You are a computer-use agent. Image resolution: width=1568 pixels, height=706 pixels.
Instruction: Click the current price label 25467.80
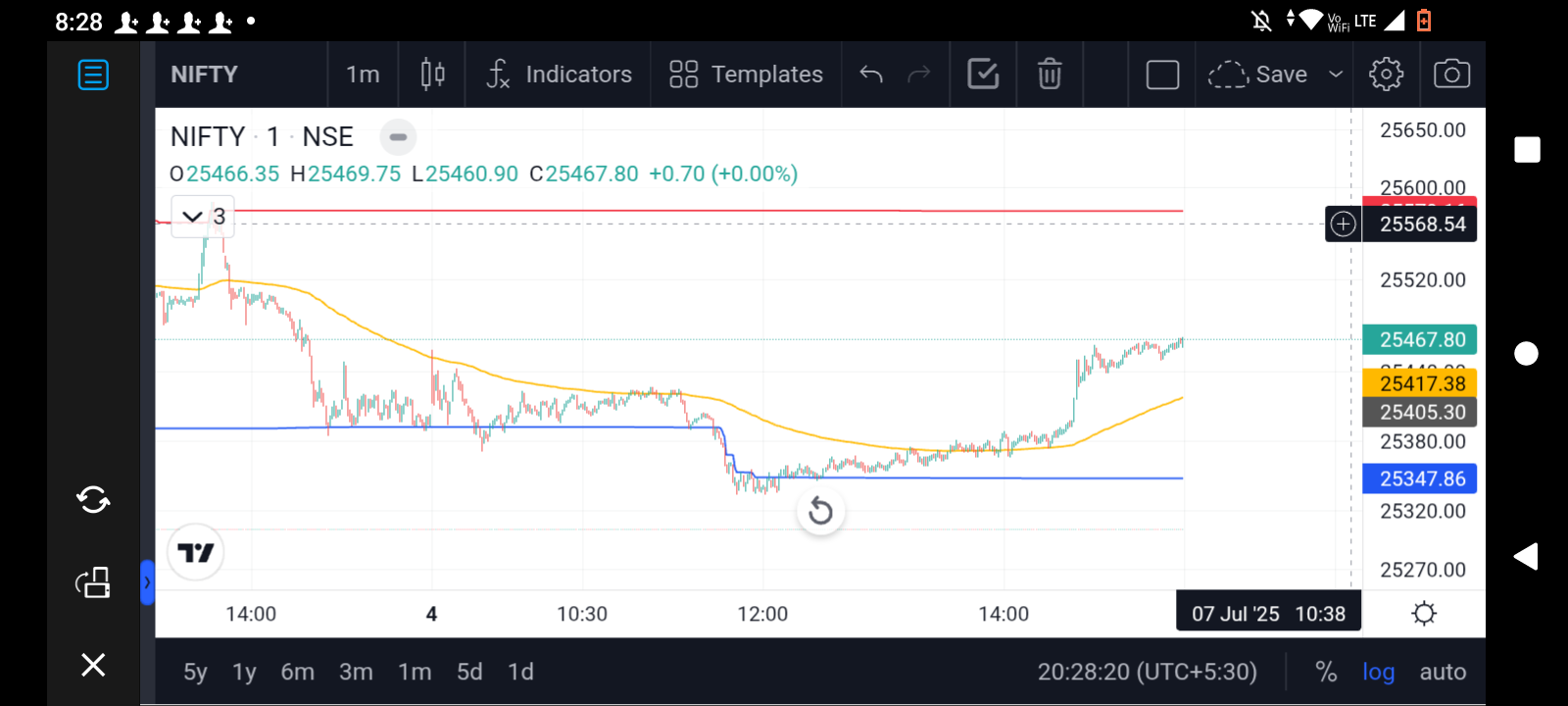pyautogui.click(x=1421, y=339)
